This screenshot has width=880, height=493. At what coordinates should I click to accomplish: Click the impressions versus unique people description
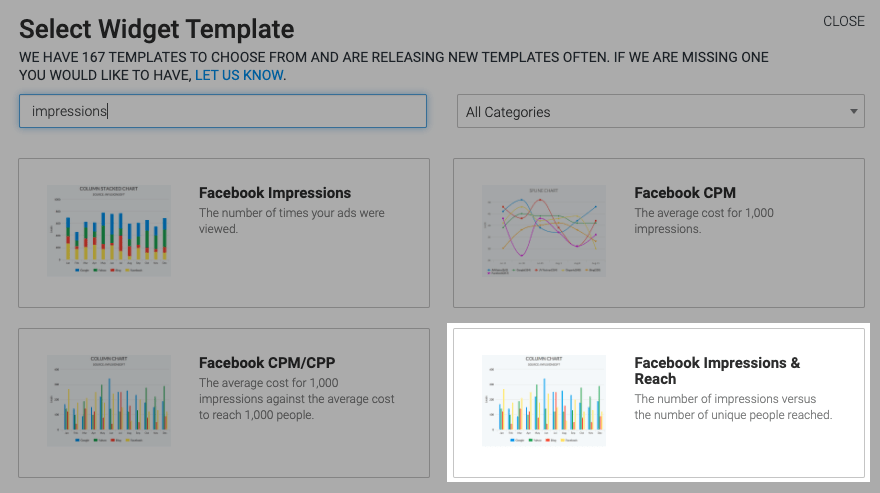[x=733, y=407]
